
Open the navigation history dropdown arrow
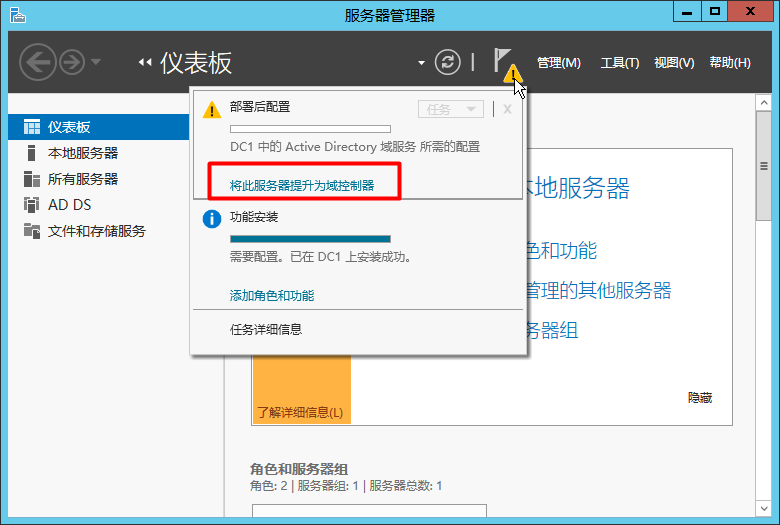96,62
